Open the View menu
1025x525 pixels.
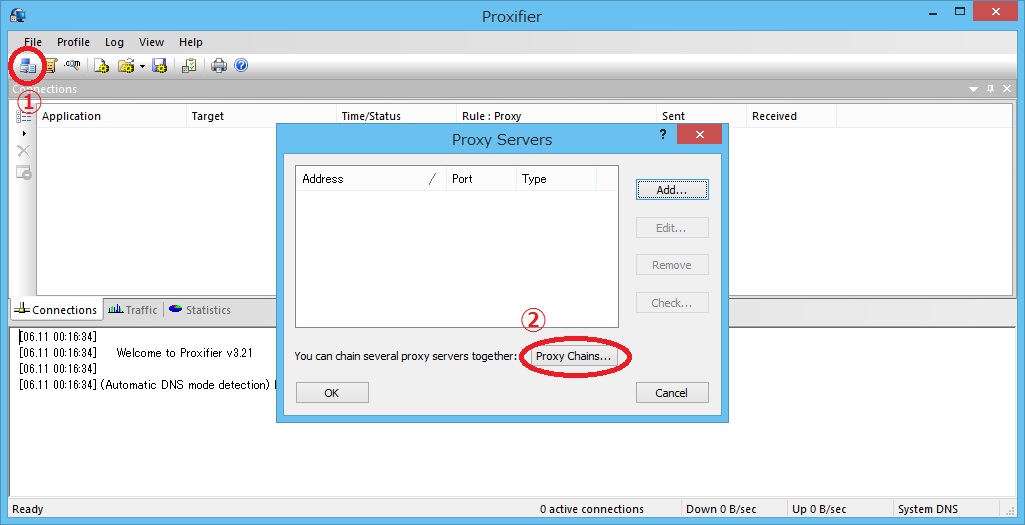[x=151, y=42]
